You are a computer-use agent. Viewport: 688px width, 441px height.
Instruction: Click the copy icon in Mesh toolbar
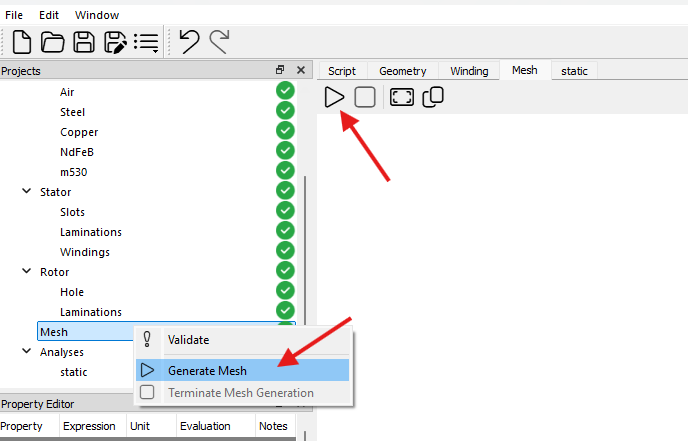433,97
